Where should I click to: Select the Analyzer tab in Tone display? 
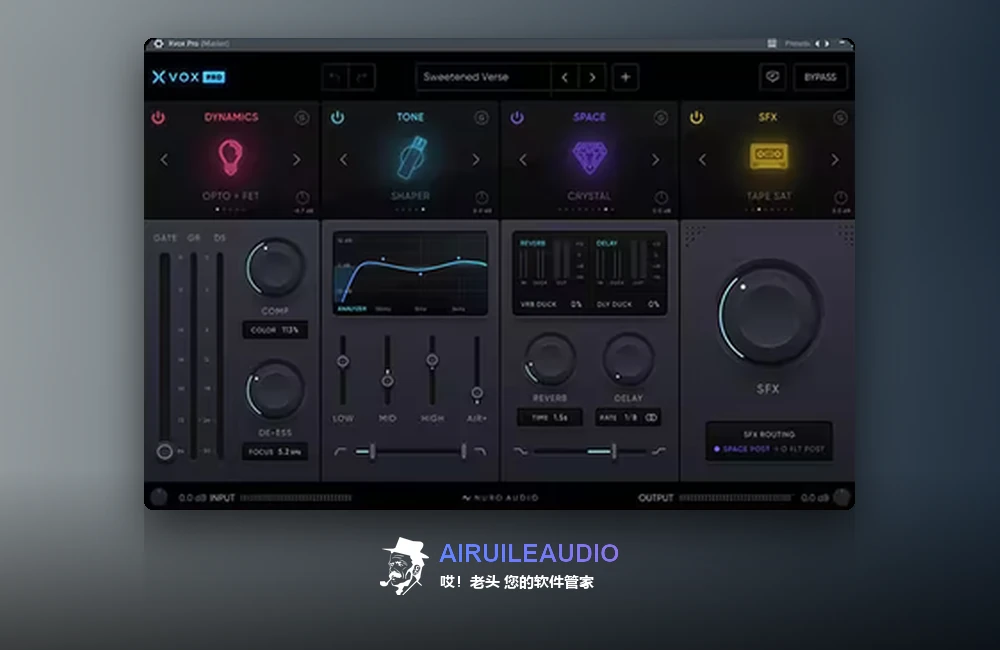click(x=352, y=309)
